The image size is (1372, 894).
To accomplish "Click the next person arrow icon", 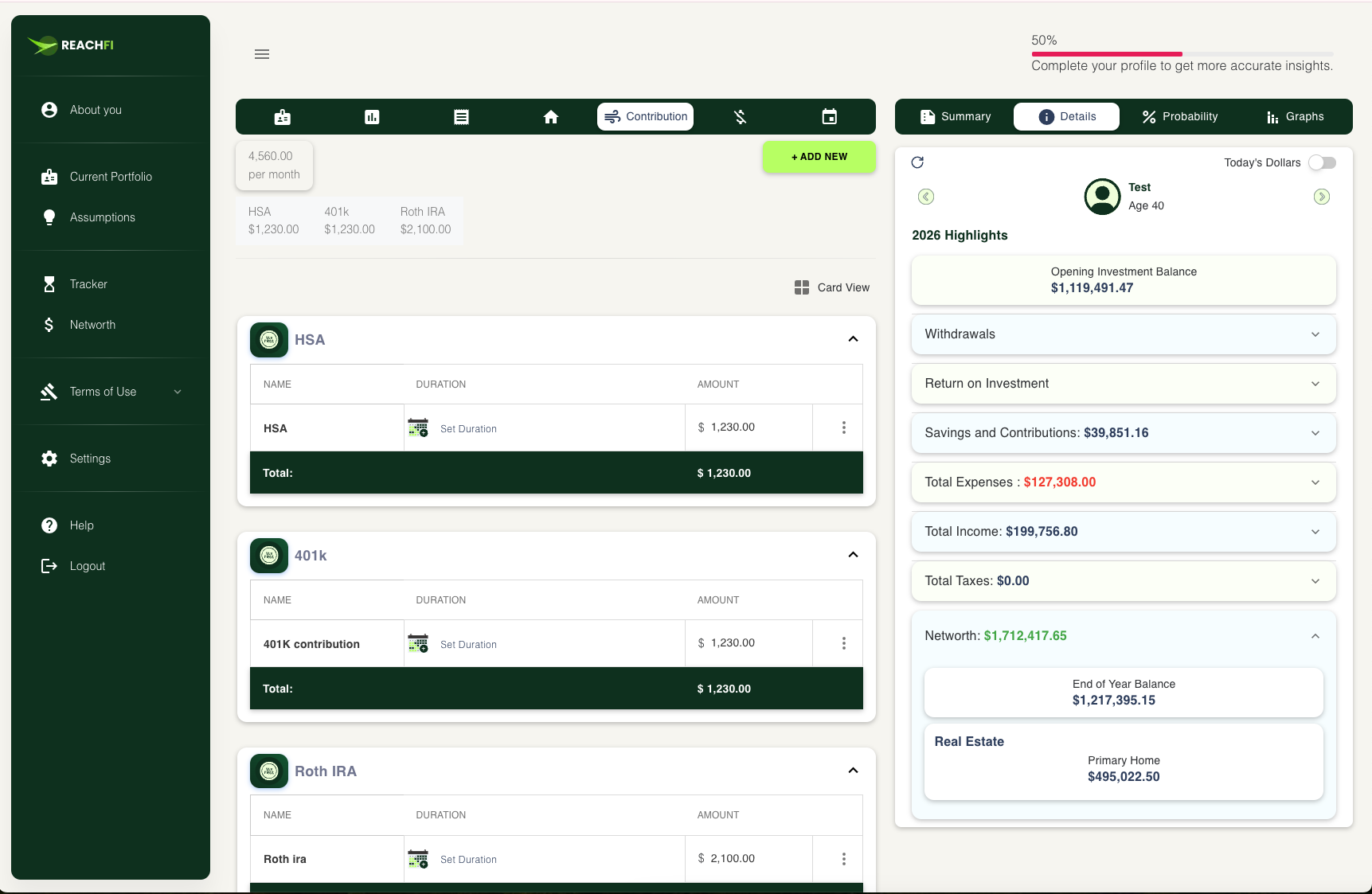I will [1321, 197].
